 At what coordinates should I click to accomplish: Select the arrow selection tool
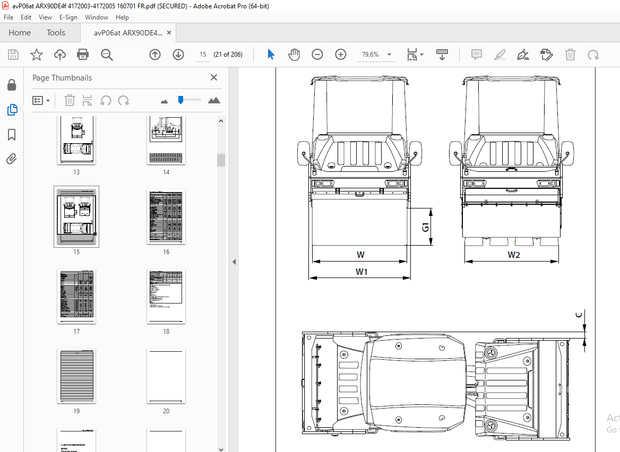(271, 55)
